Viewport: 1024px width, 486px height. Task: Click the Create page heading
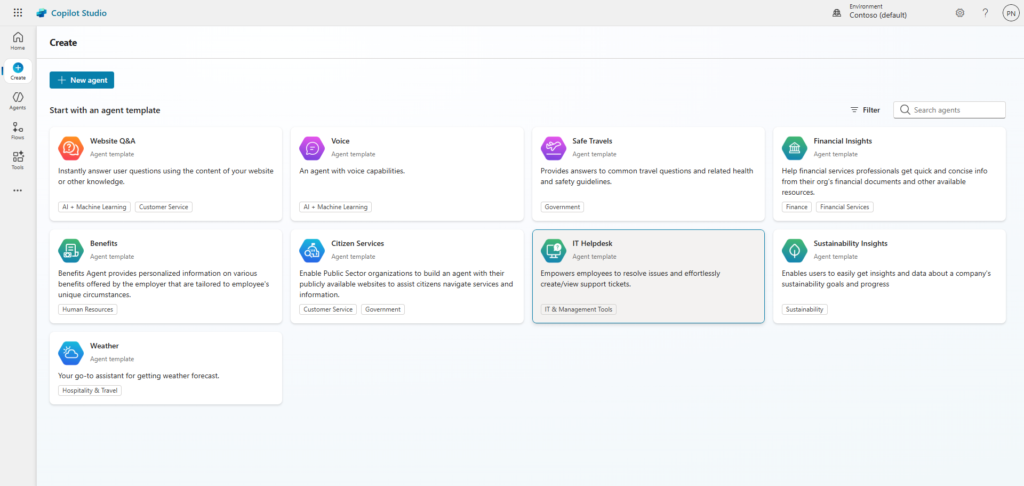63,42
